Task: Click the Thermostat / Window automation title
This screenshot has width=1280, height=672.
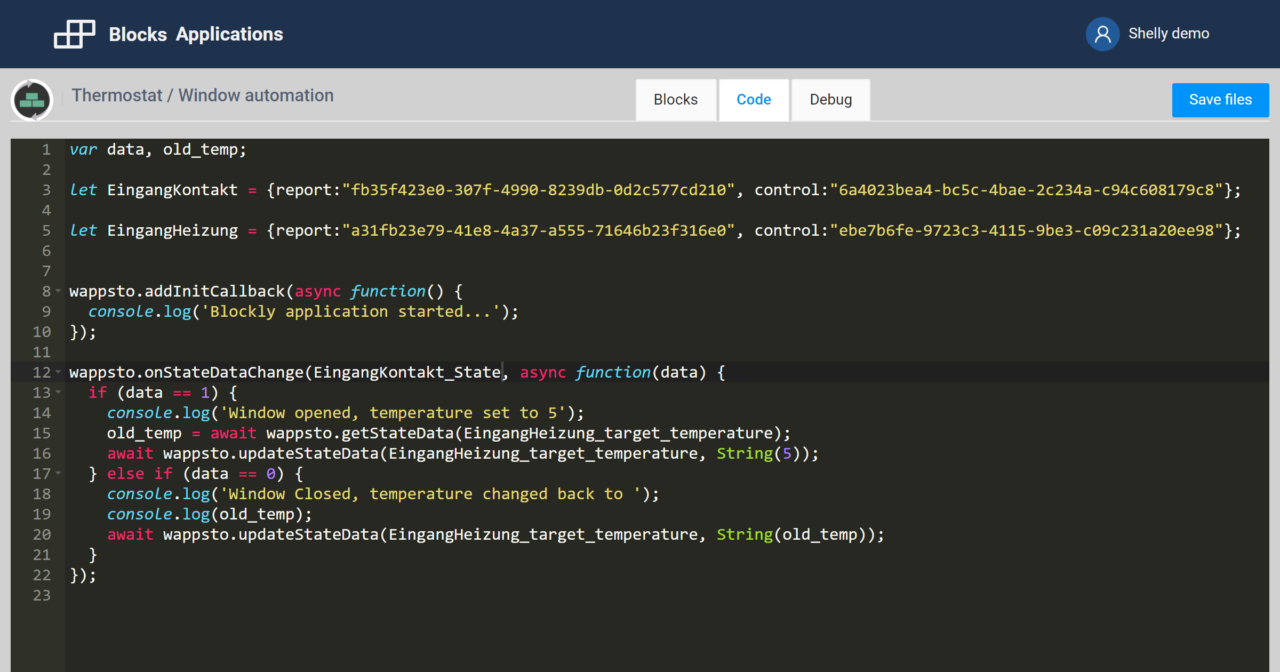Action: [x=203, y=96]
